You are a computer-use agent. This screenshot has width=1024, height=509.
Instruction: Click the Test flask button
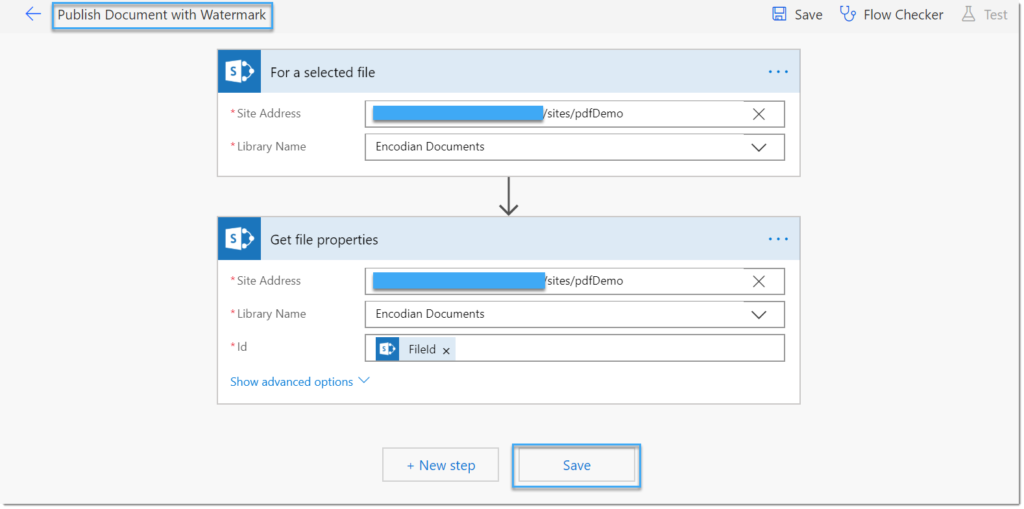pyautogui.click(x=984, y=14)
